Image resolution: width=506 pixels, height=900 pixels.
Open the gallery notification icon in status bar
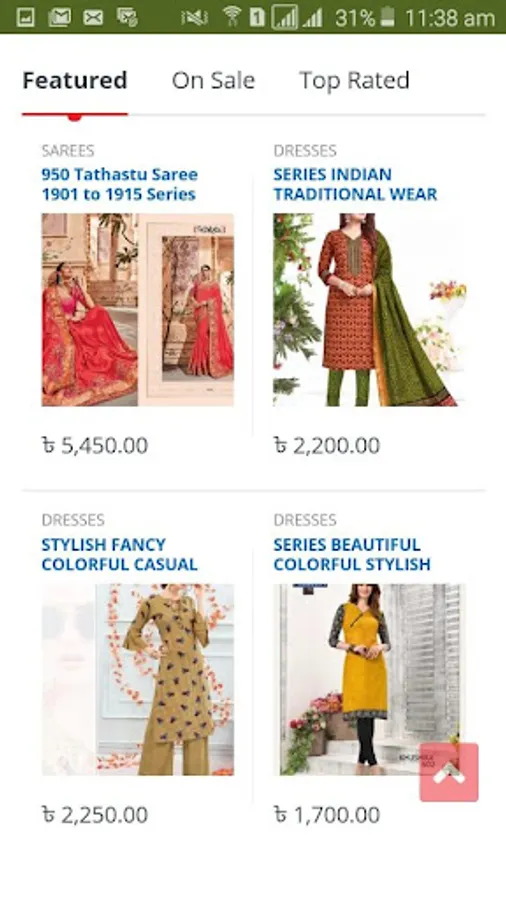[x=25, y=17]
